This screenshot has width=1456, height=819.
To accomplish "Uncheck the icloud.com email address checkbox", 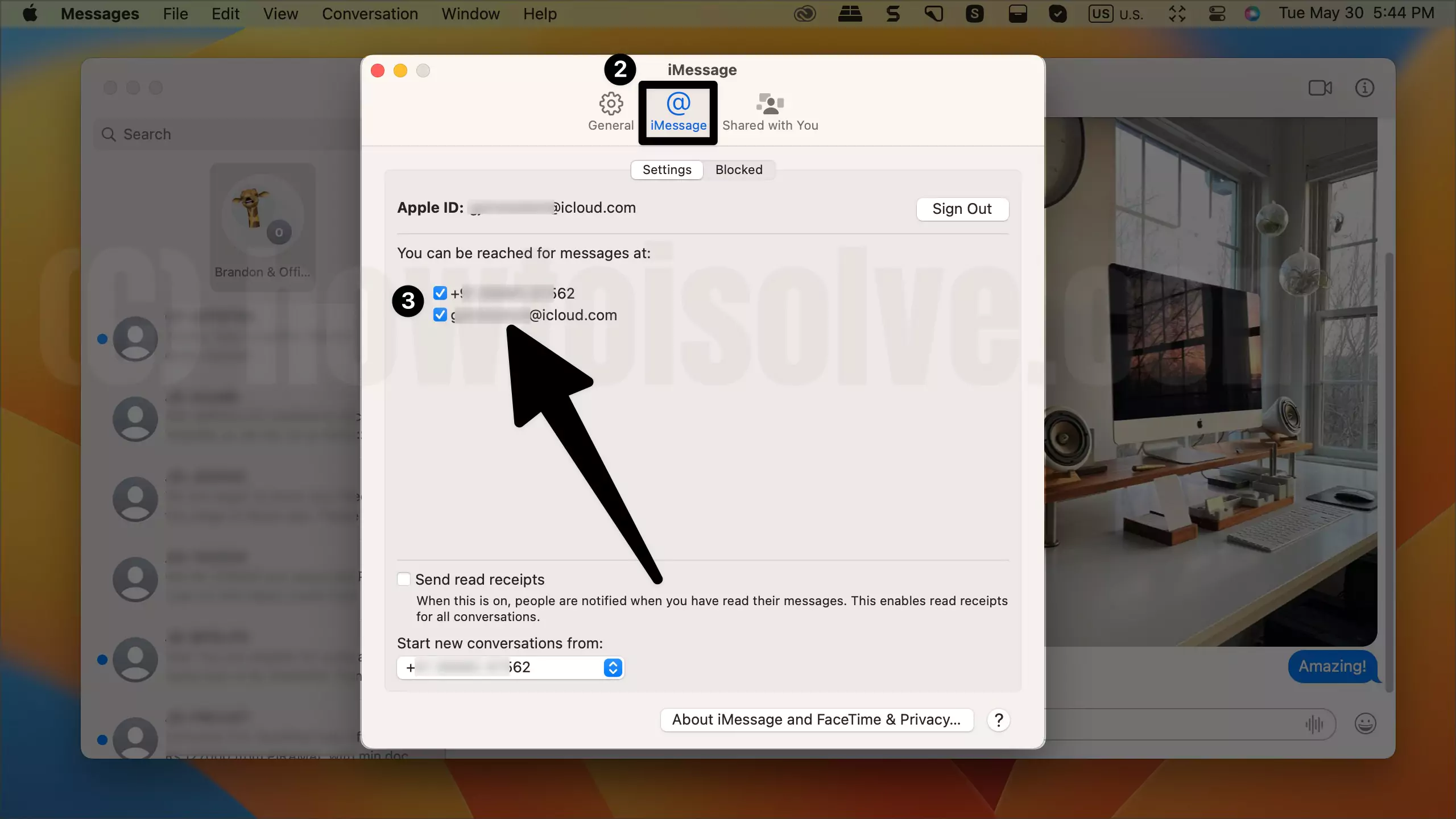I will (440, 315).
